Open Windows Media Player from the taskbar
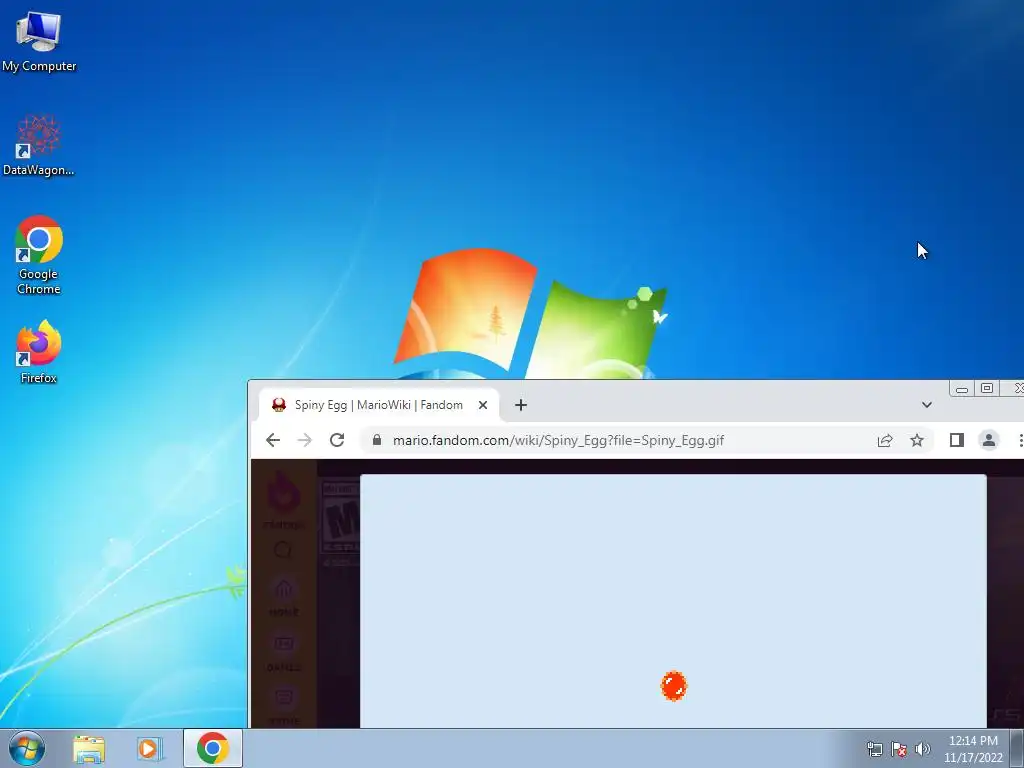This screenshot has width=1024, height=768. point(150,749)
